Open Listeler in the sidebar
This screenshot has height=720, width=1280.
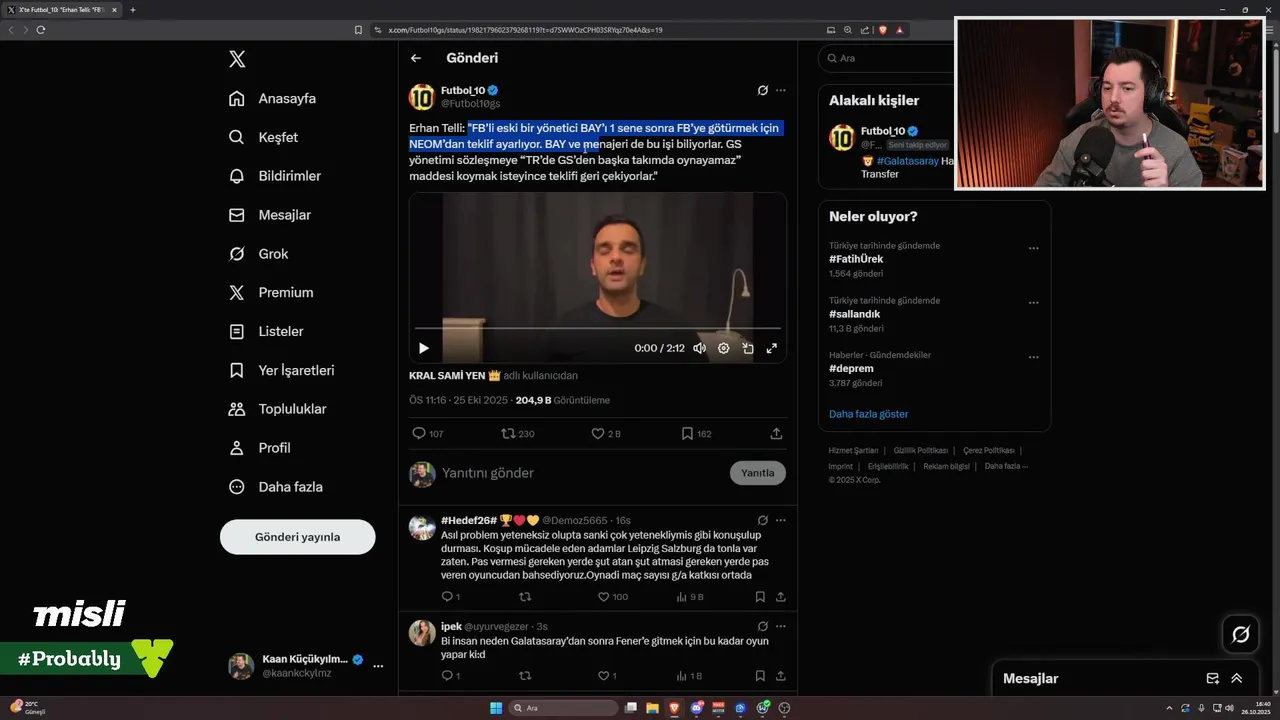pyautogui.click(x=266, y=331)
